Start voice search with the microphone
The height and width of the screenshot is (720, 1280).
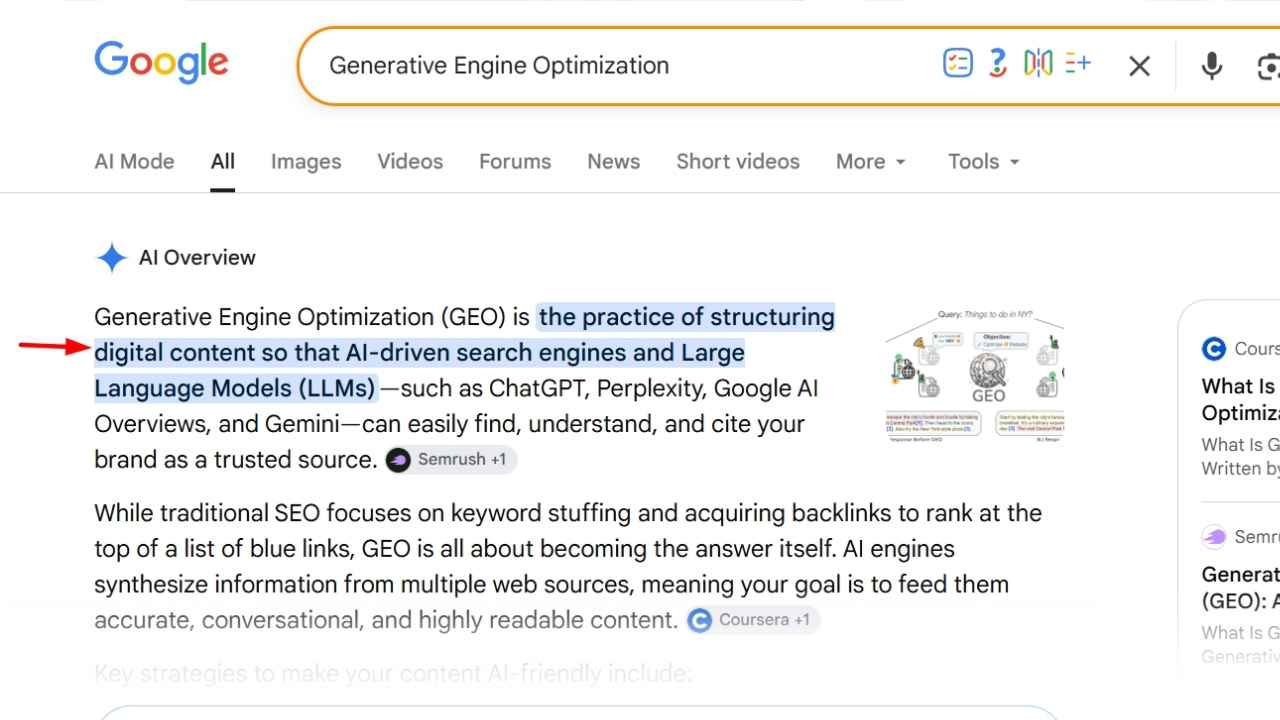(1212, 66)
